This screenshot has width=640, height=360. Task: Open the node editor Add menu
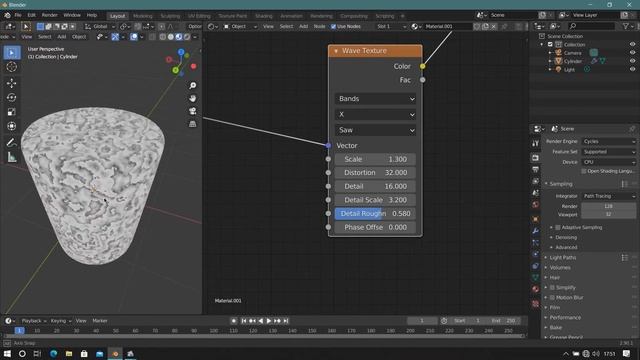pyautogui.click(x=303, y=27)
